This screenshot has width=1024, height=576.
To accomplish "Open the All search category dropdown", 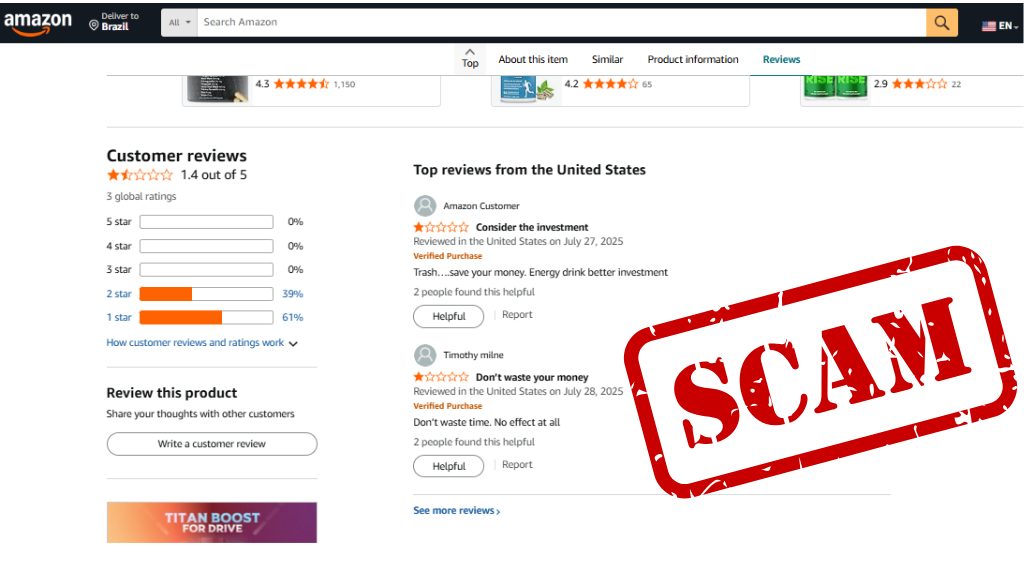I will [x=180, y=22].
